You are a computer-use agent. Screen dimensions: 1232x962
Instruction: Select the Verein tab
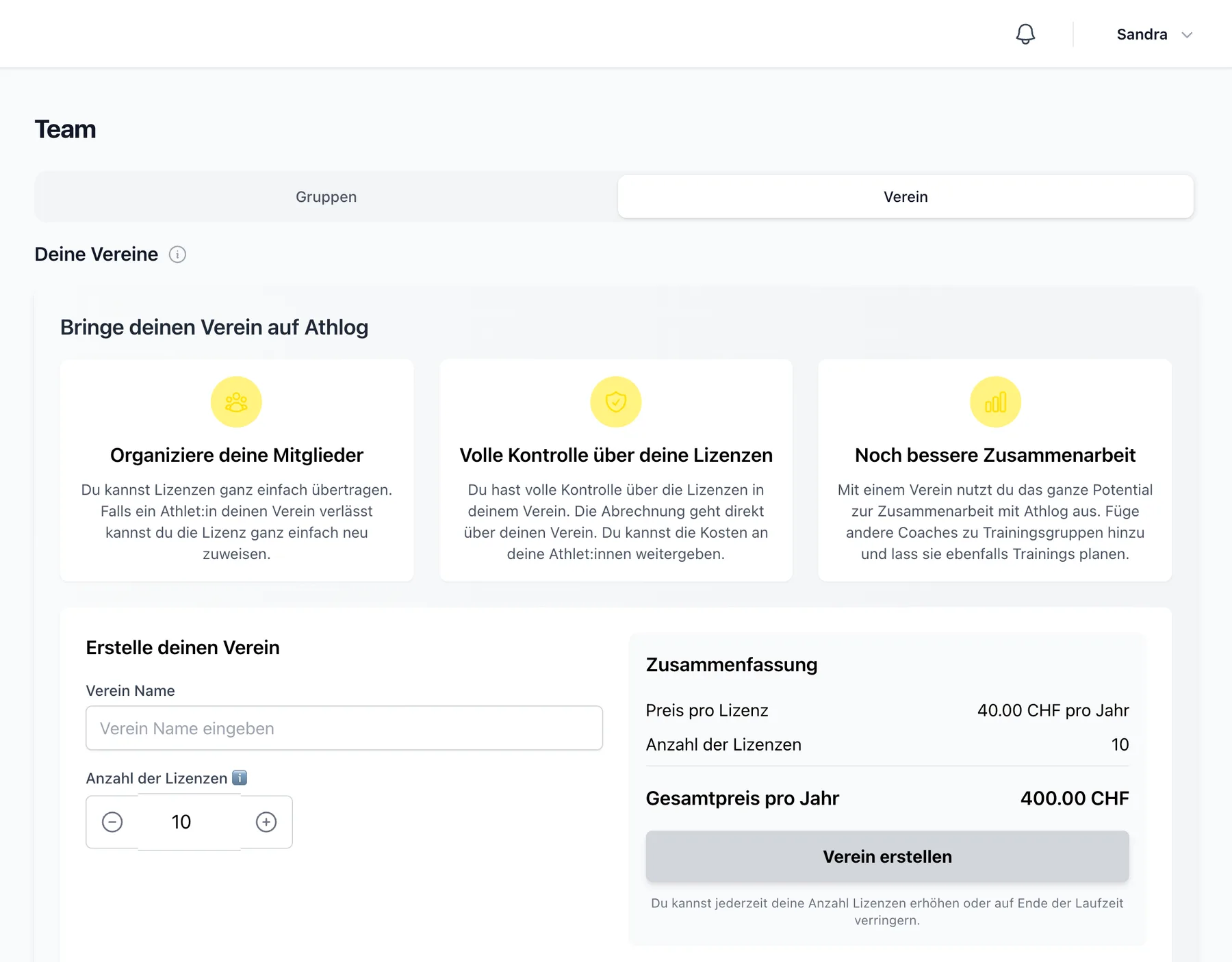[906, 196]
